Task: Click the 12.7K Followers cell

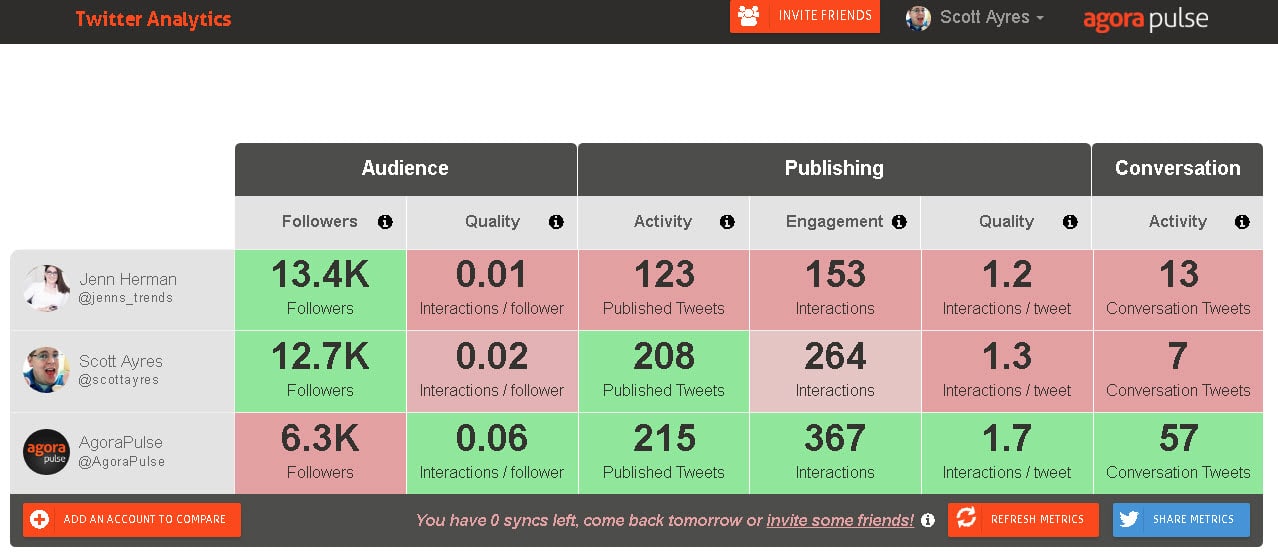Action: tap(320, 371)
